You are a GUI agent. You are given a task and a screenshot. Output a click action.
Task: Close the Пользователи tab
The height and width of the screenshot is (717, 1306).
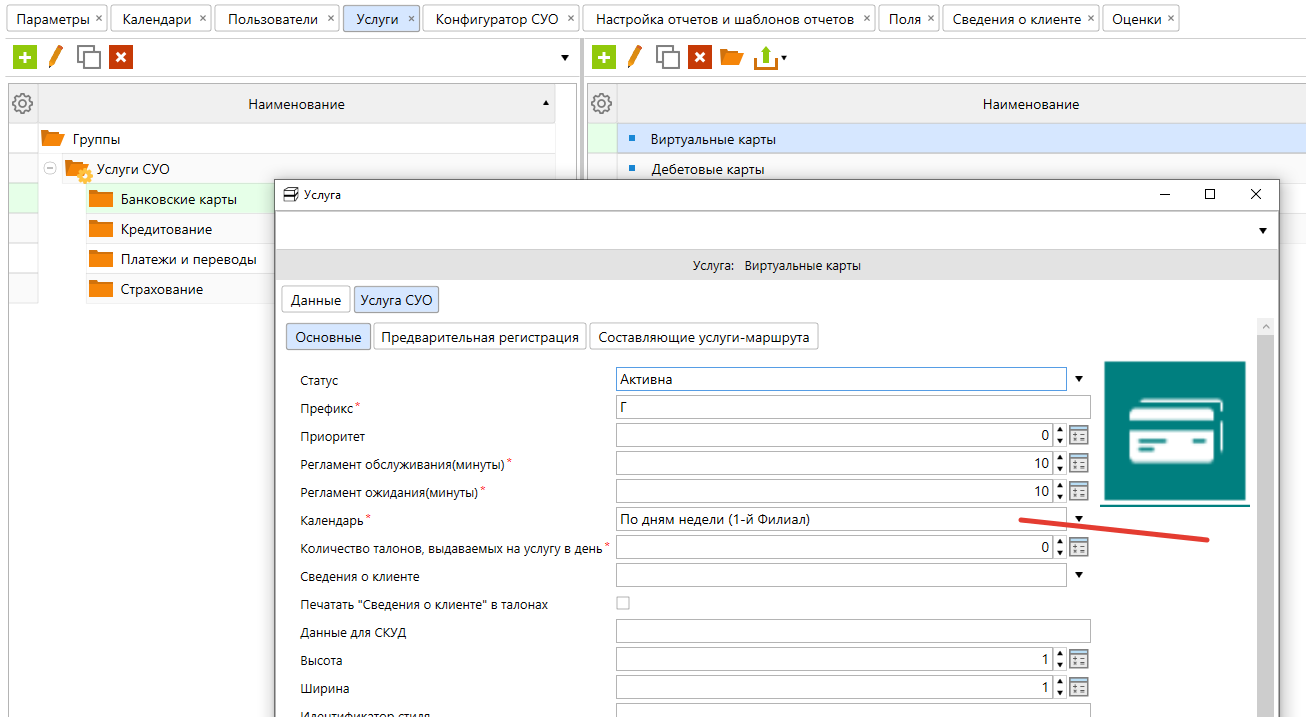pyautogui.click(x=331, y=19)
